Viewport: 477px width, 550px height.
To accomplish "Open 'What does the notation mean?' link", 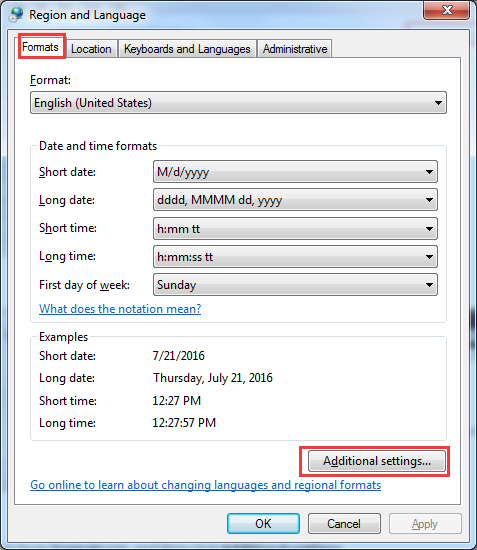I will pyautogui.click(x=120, y=309).
